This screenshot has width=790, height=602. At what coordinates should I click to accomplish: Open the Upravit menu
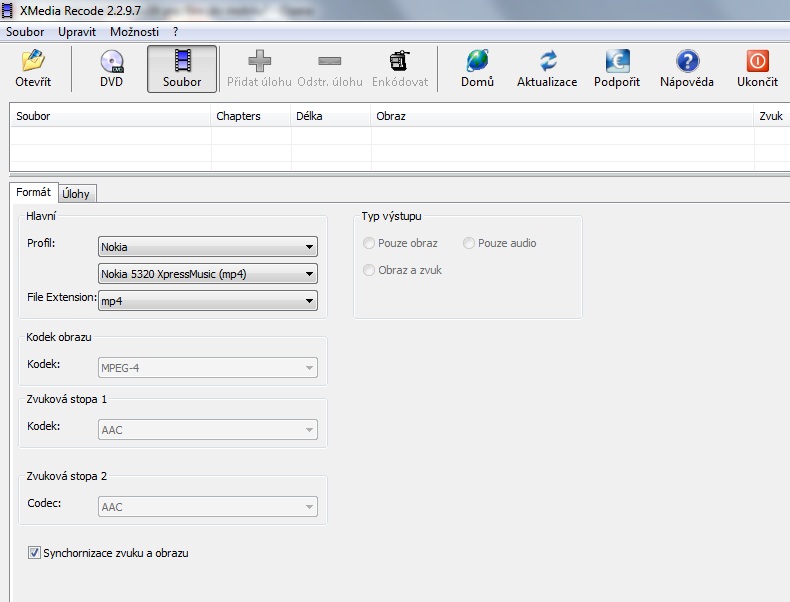[77, 32]
